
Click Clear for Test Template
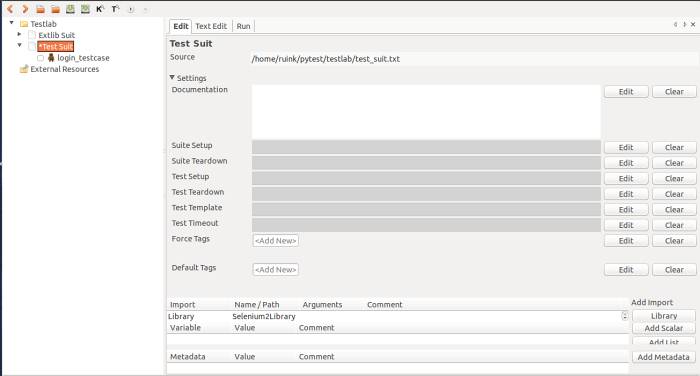674,209
